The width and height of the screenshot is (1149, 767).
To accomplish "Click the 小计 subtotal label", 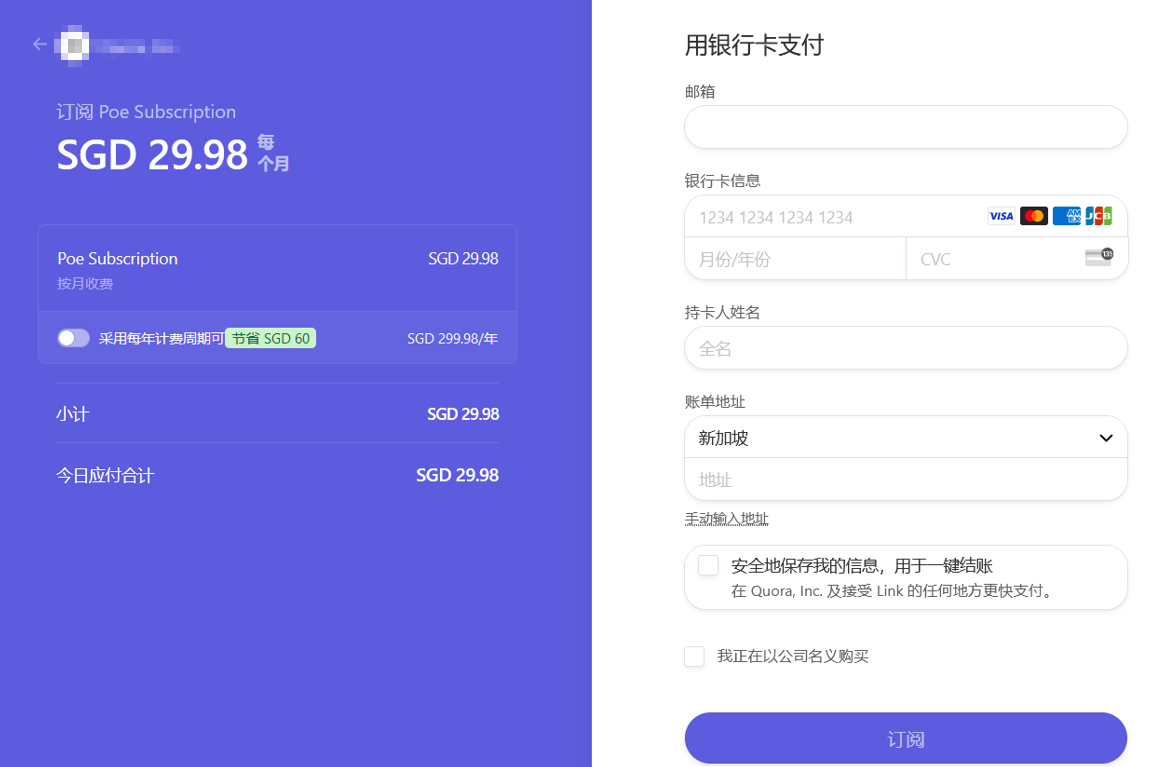I will tap(73, 414).
